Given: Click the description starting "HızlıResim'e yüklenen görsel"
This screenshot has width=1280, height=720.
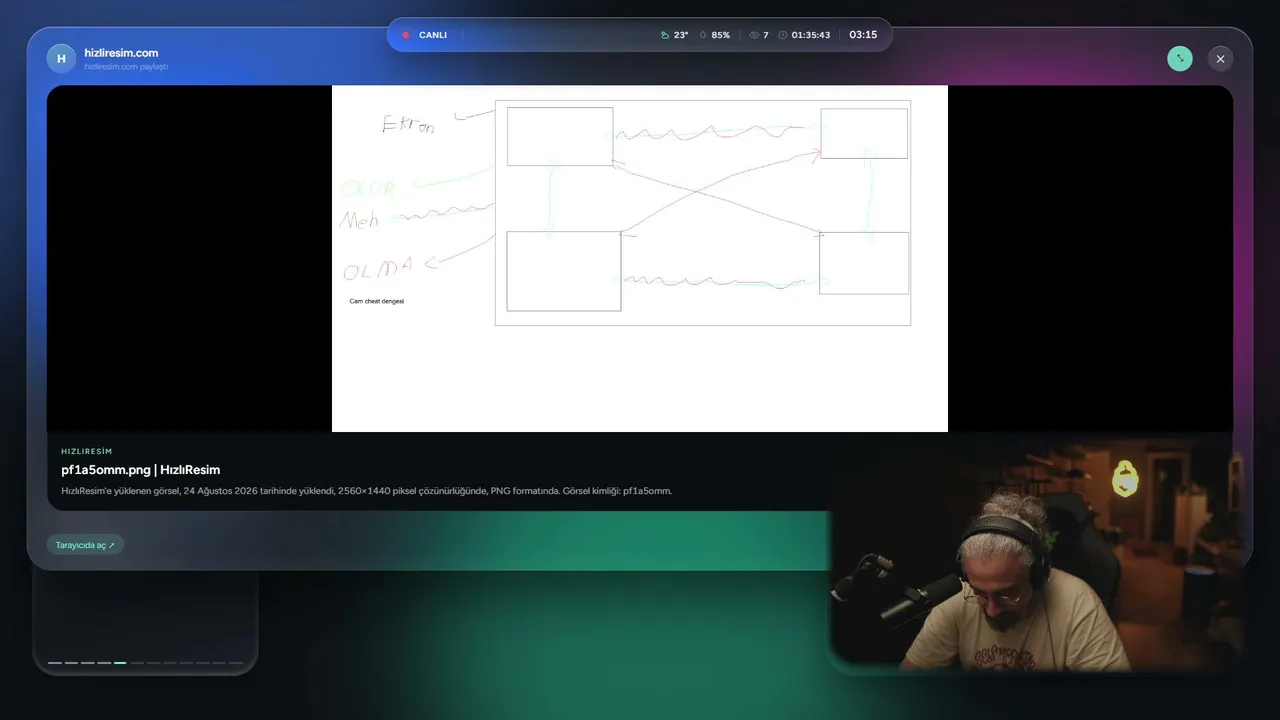Looking at the screenshot, I should point(367,491).
